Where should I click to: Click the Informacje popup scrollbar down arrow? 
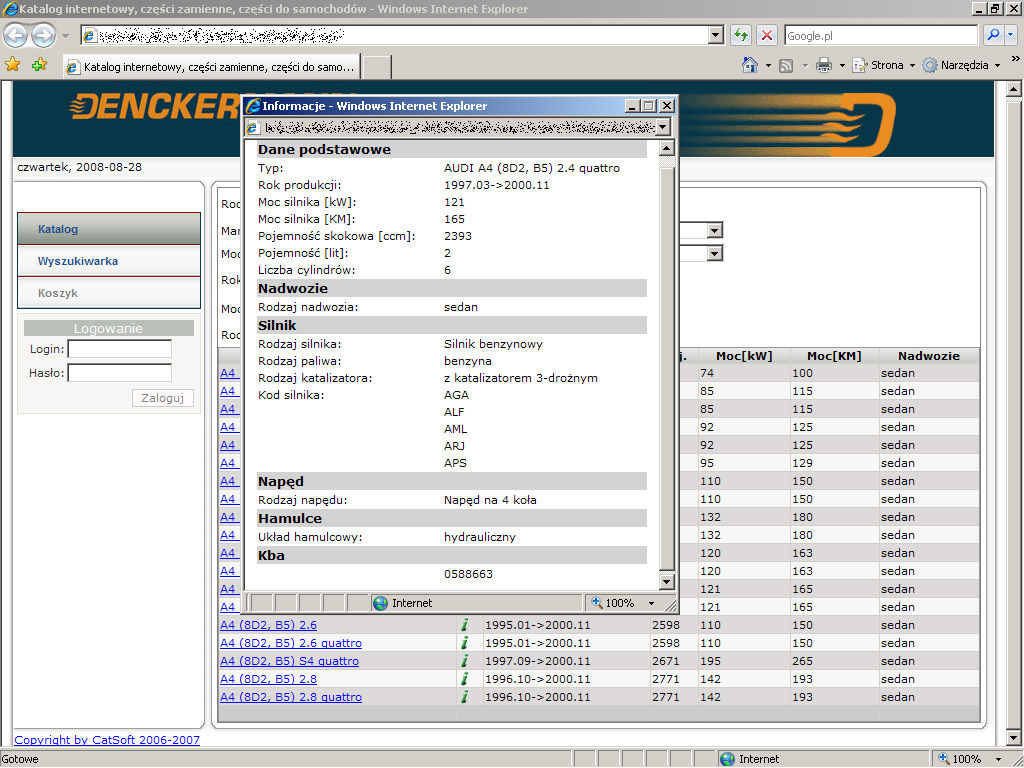(666, 581)
